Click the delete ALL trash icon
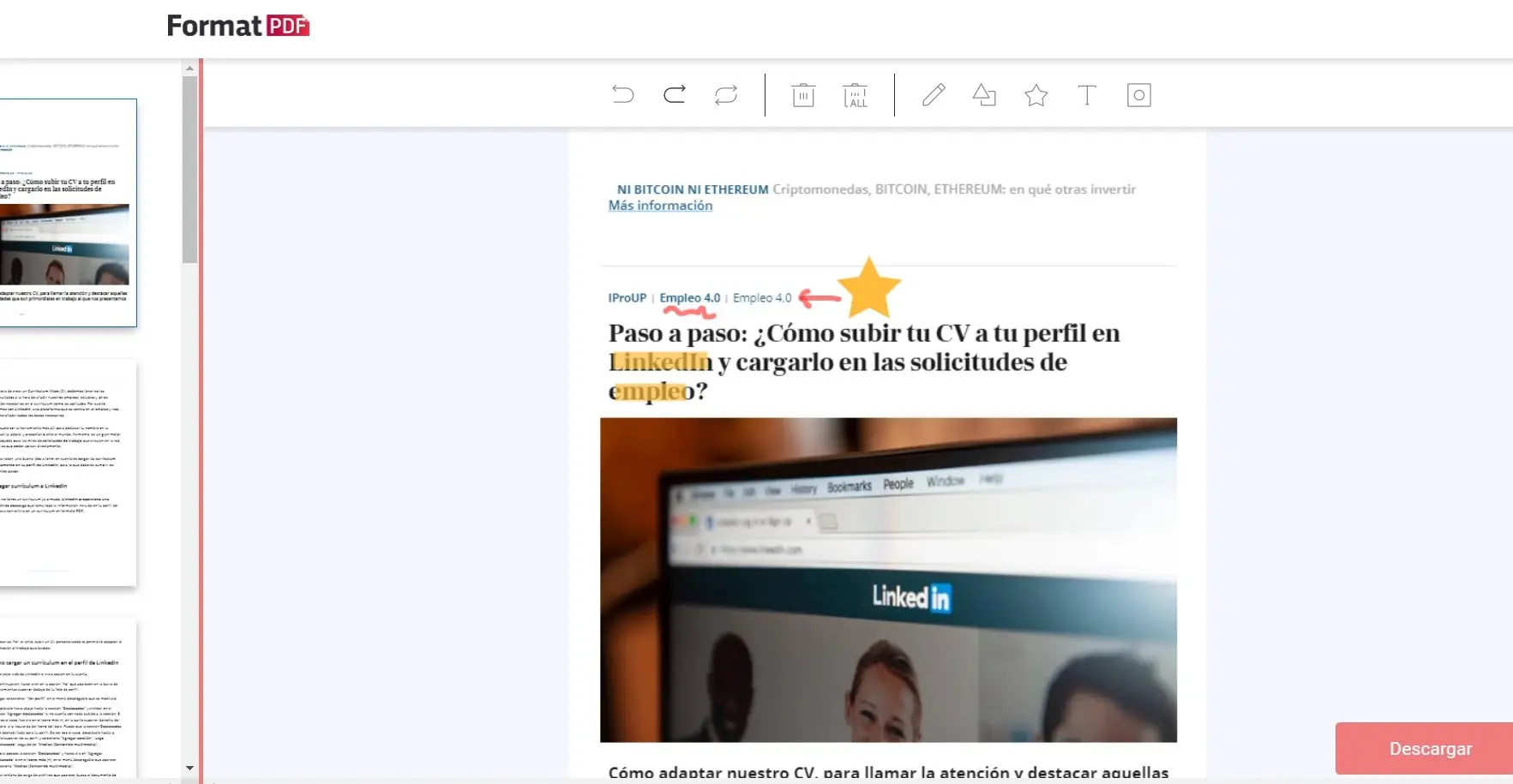Screen dimensions: 1513x784 tap(856, 95)
